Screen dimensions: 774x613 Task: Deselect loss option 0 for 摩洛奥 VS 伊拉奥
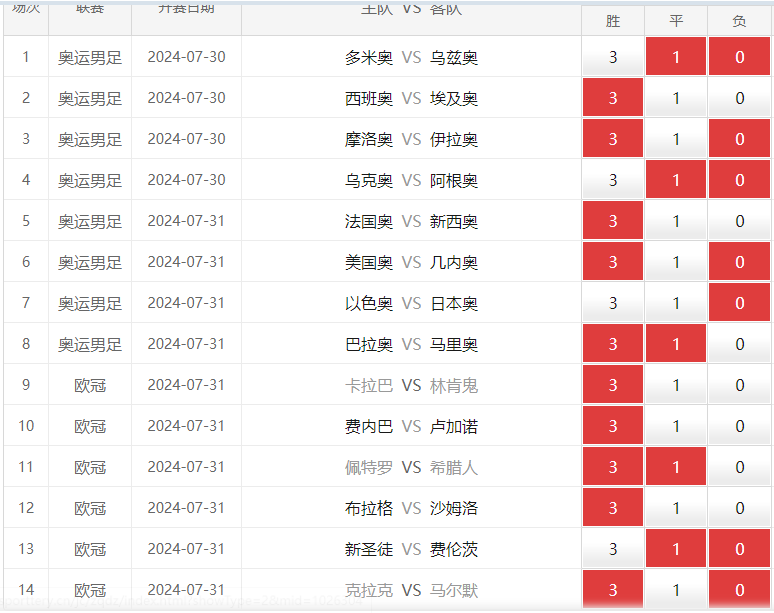tap(739, 139)
